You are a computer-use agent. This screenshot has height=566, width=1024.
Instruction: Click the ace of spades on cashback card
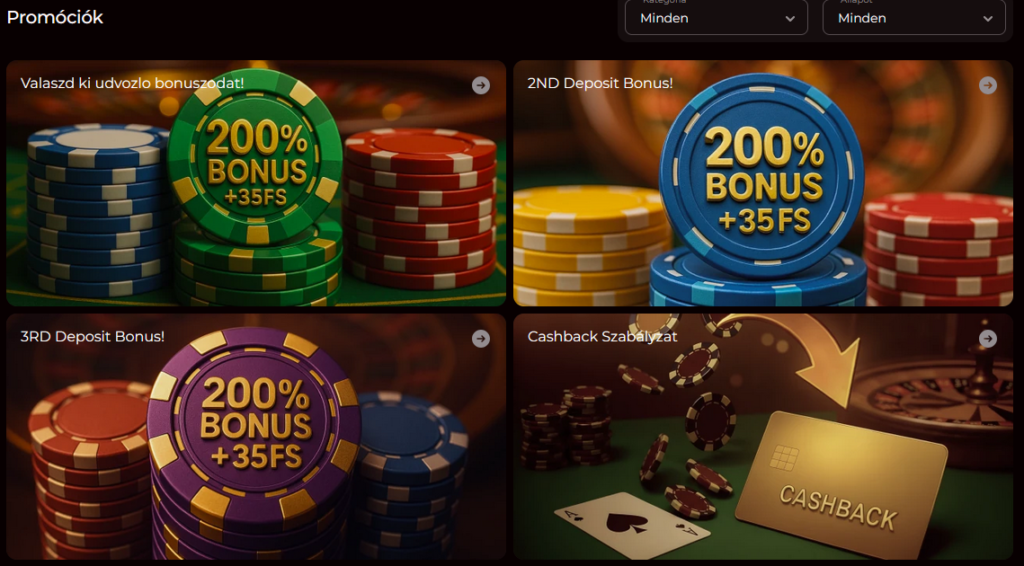[627, 522]
